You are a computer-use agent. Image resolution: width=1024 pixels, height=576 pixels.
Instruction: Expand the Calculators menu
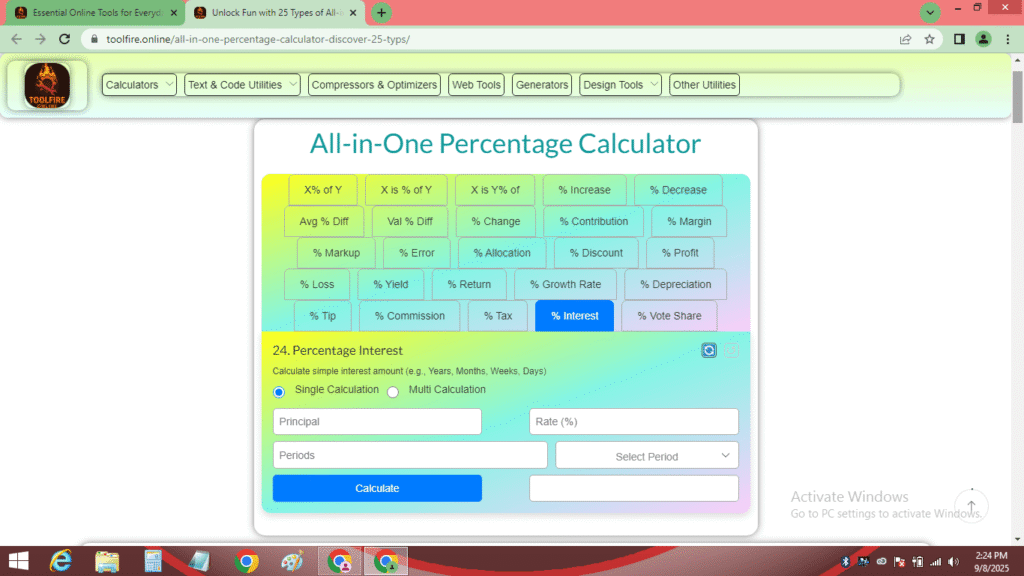click(x=138, y=84)
